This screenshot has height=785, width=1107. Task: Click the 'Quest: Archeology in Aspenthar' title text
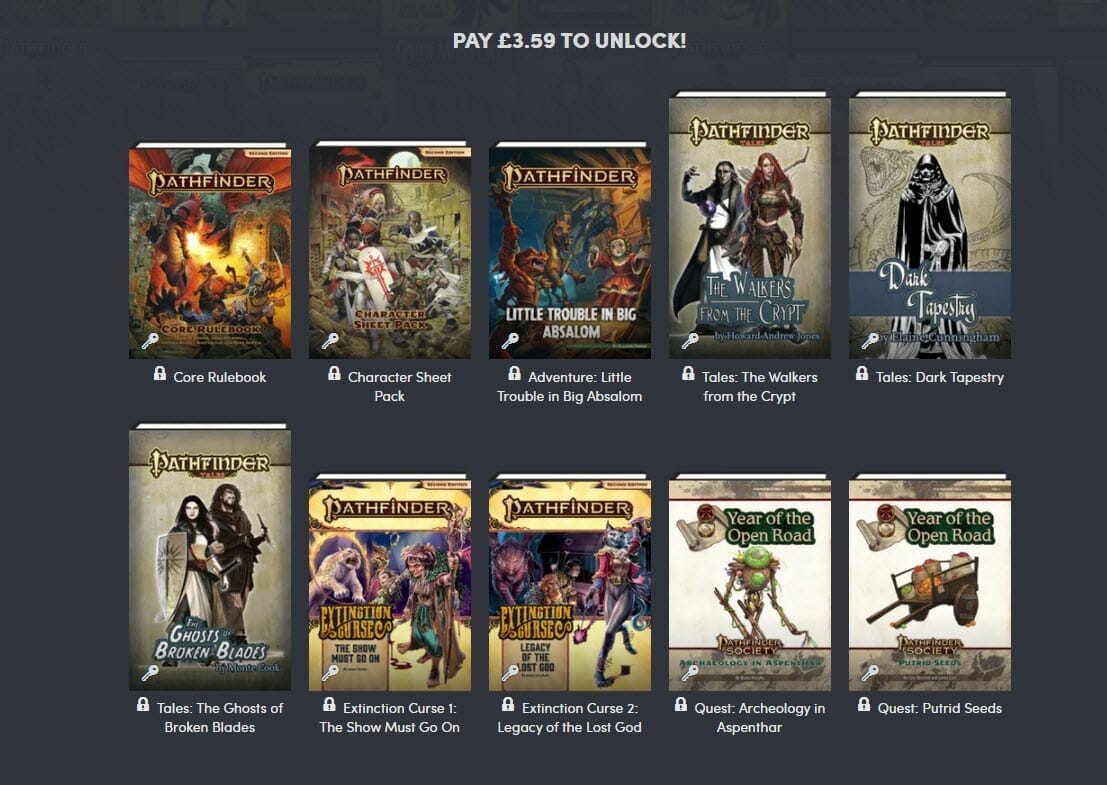(750, 718)
